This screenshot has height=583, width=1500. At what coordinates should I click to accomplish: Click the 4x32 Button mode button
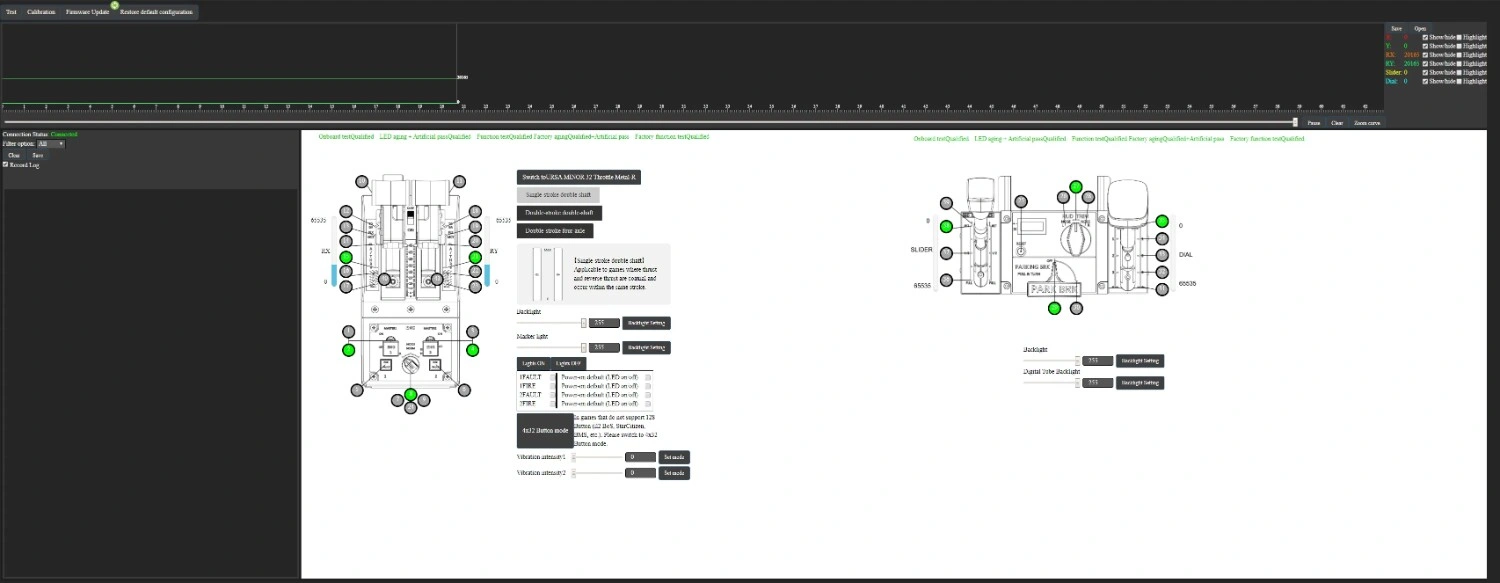545,430
